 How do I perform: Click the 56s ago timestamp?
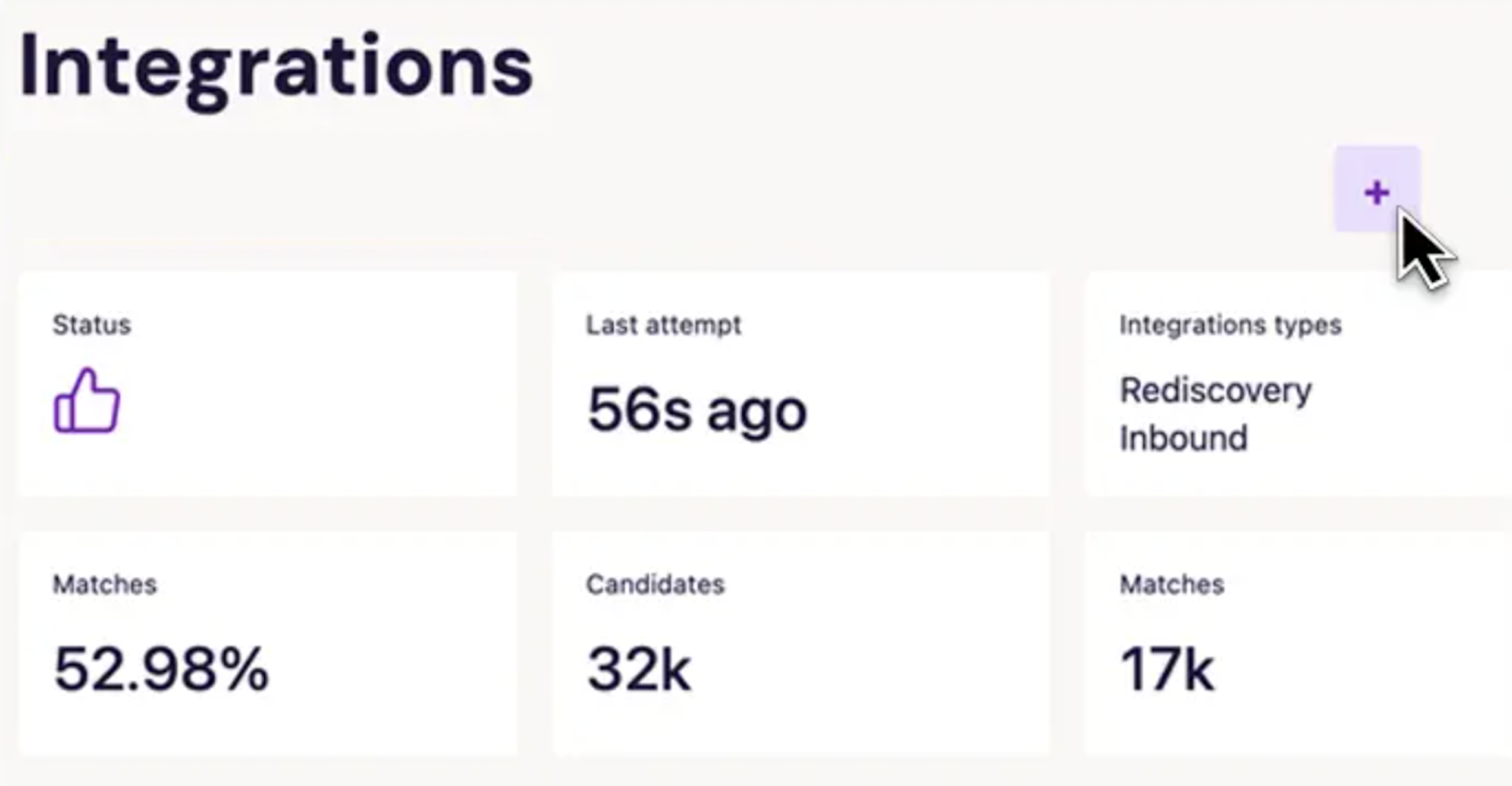coord(696,409)
